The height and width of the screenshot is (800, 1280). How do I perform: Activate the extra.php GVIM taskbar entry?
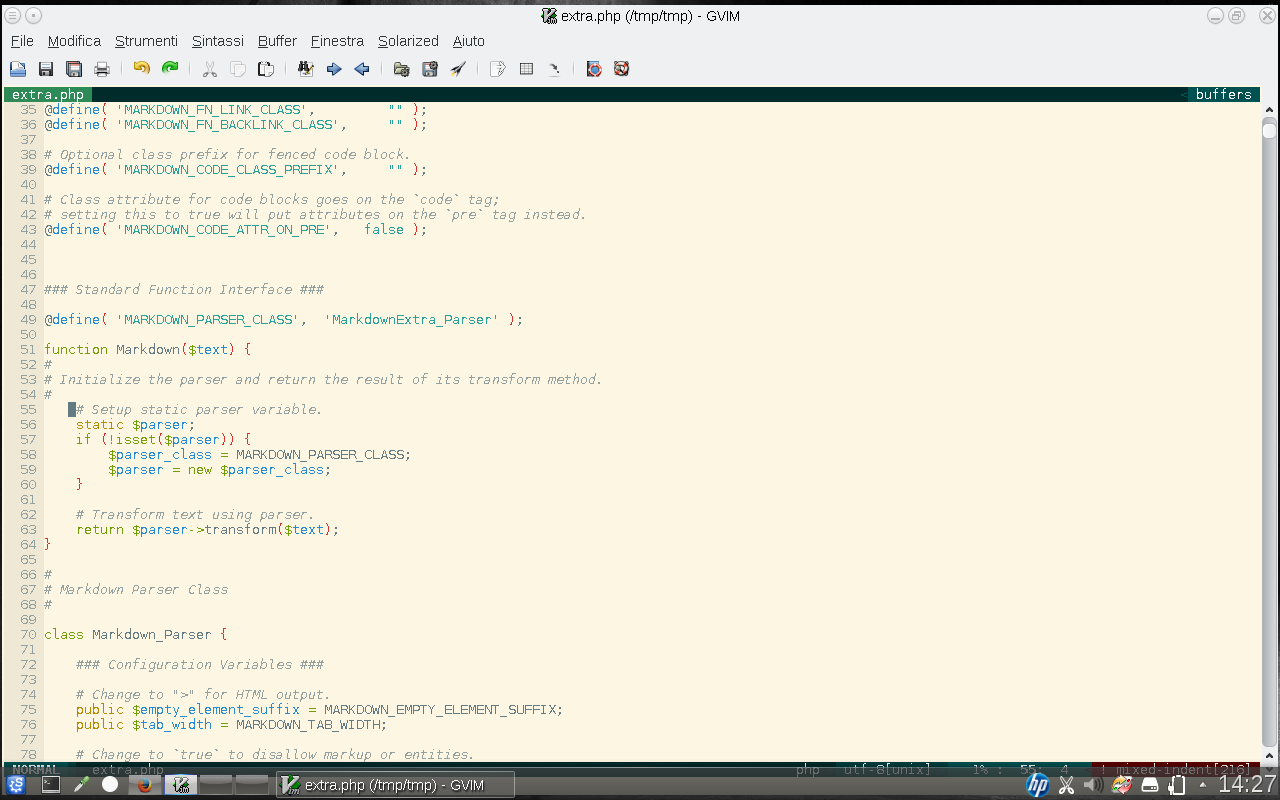coord(395,785)
